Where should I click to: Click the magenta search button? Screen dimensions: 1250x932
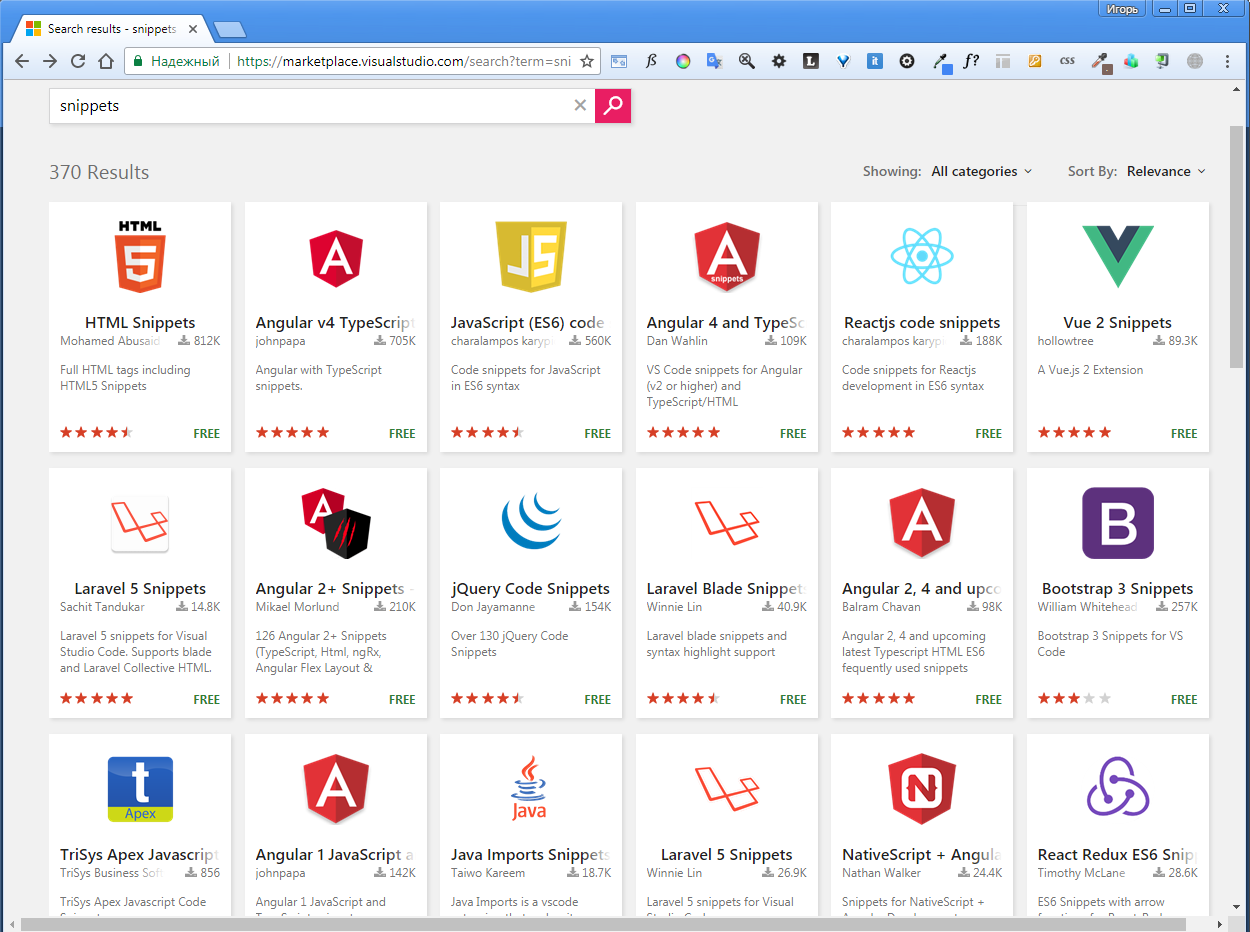[613, 105]
